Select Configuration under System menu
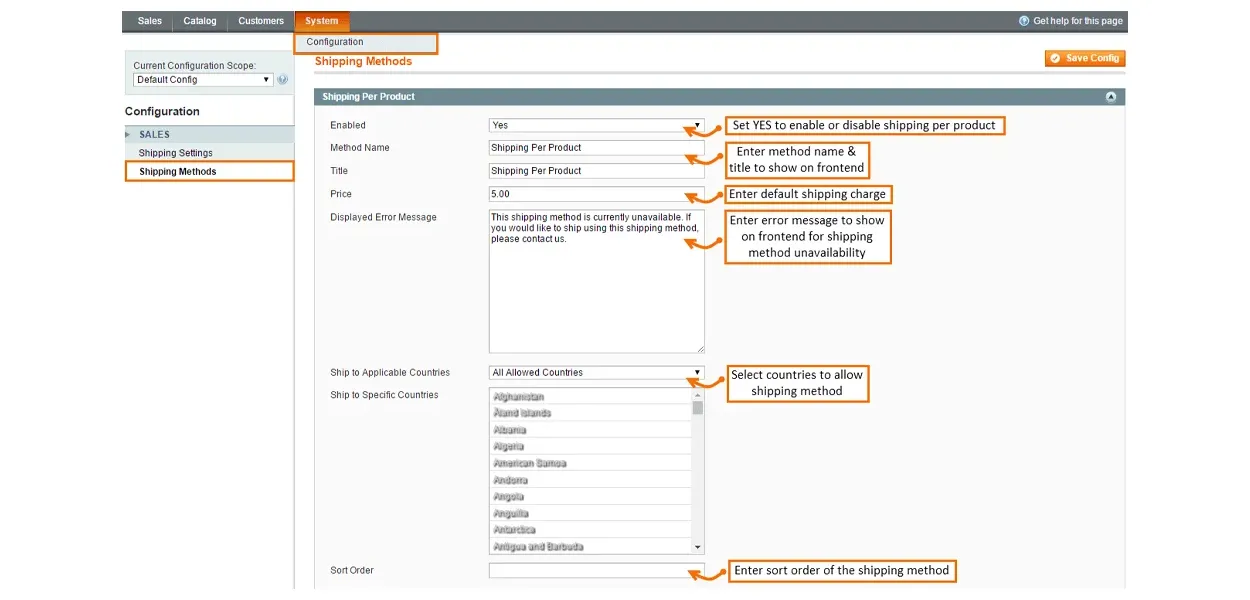Viewport: 1250px width, 600px height. pyautogui.click(x=335, y=42)
